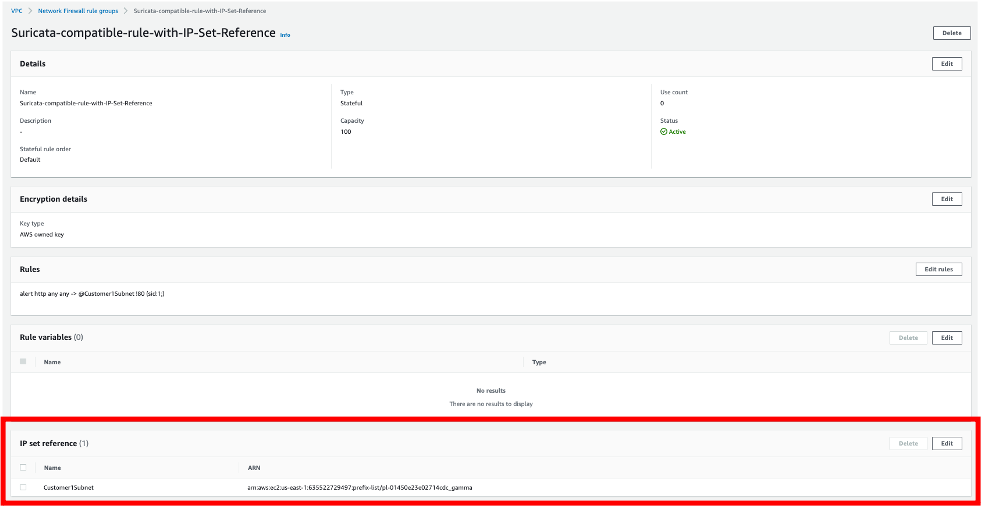Click the alert http rule text
The height and width of the screenshot is (506, 981).
(x=91, y=293)
